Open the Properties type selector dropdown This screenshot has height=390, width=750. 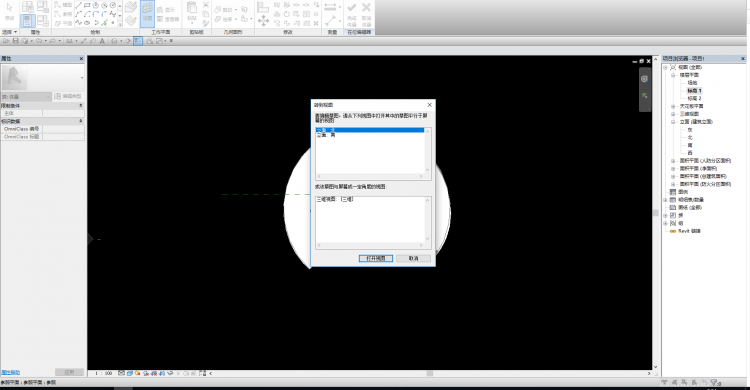click(82, 78)
